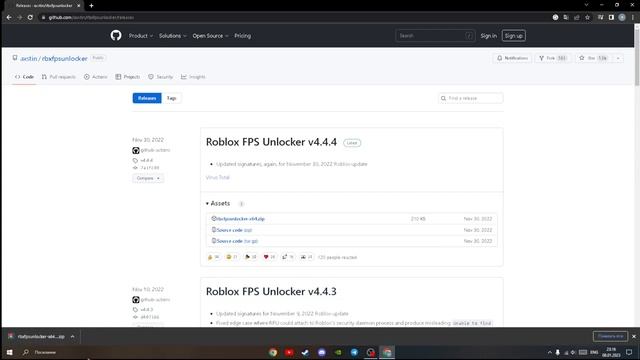The width and height of the screenshot is (640, 360).
Task: Open the Product menu
Action: click(141, 36)
